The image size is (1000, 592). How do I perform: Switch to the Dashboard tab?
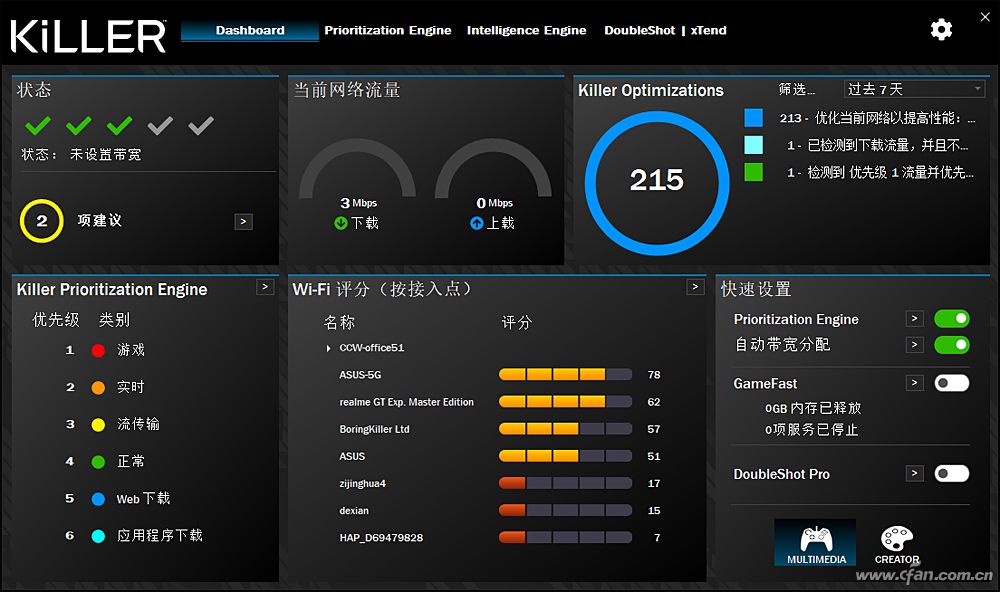tap(250, 30)
